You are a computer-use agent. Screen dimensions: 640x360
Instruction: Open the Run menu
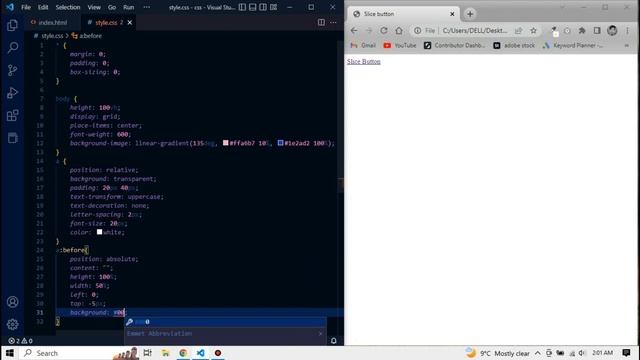[x=129, y=7]
